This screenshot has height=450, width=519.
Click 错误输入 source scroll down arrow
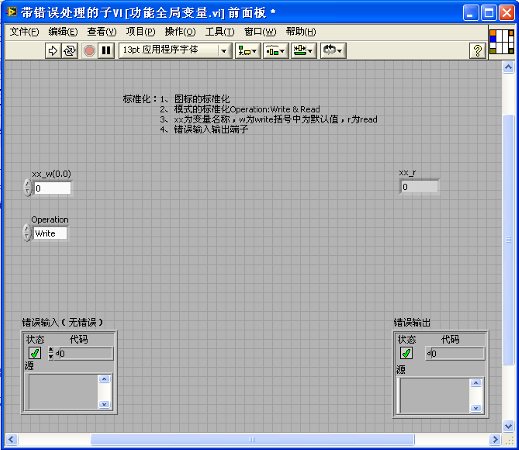tap(104, 404)
